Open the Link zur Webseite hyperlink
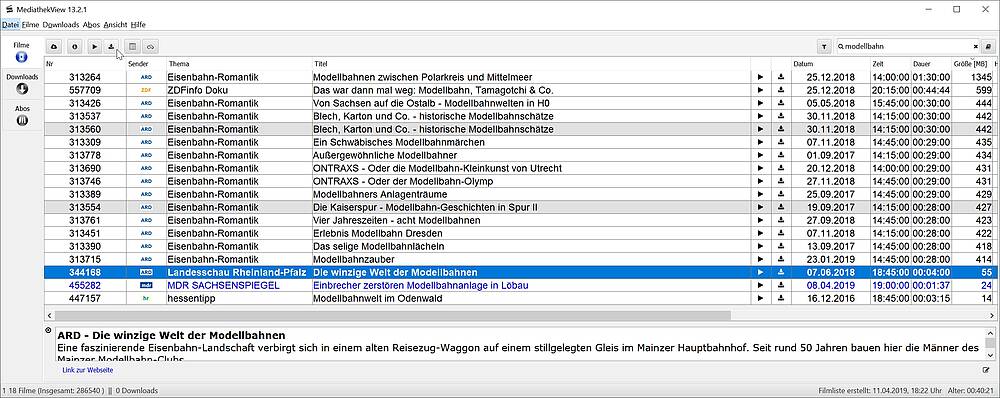 (88, 370)
